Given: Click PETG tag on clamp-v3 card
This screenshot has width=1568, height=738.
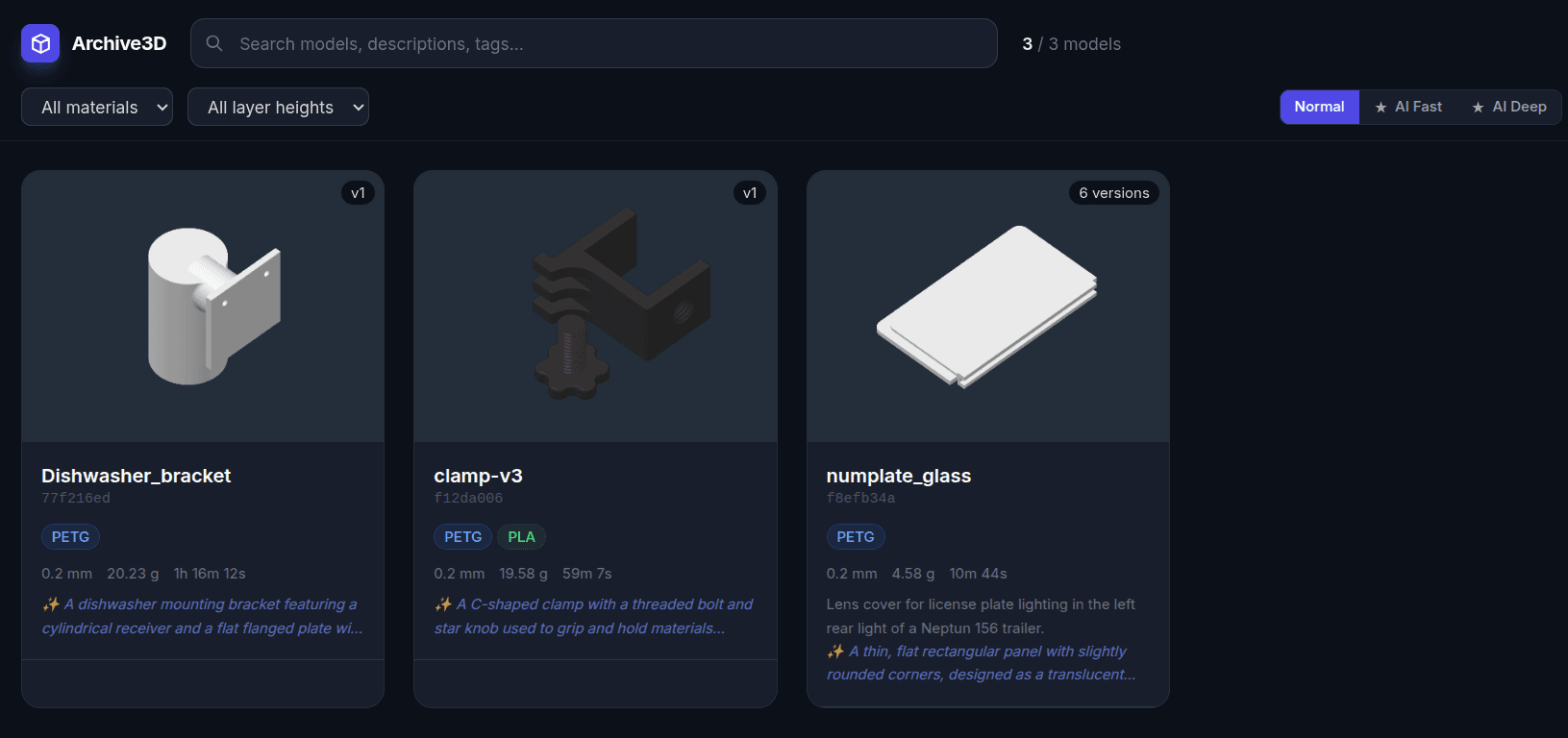Looking at the screenshot, I should (462, 536).
